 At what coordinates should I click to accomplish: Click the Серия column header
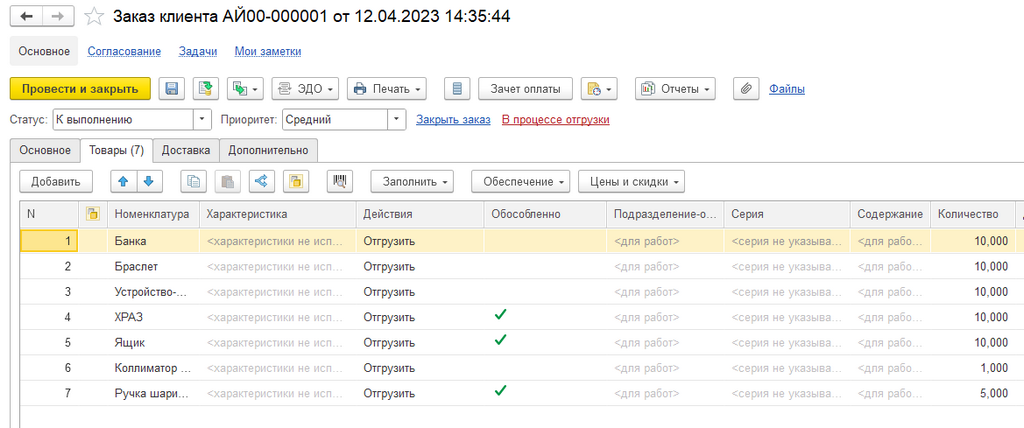pyautogui.click(x=787, y=214)
